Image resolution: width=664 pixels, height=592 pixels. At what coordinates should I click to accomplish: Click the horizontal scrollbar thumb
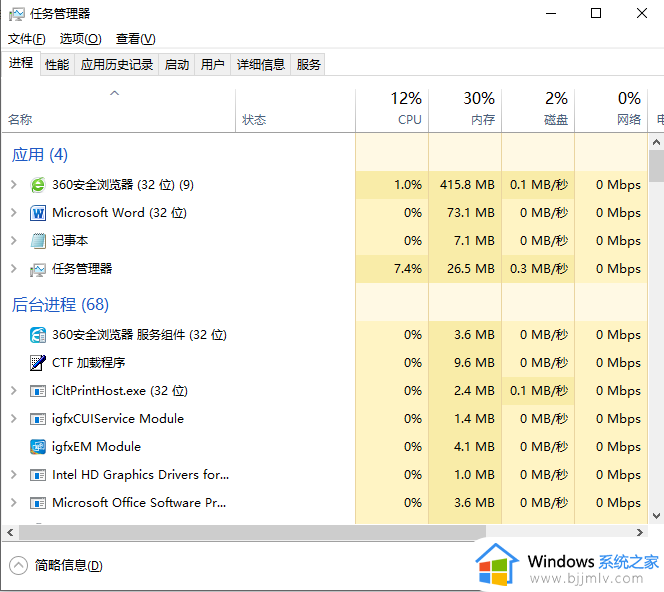tap(252, 532)
